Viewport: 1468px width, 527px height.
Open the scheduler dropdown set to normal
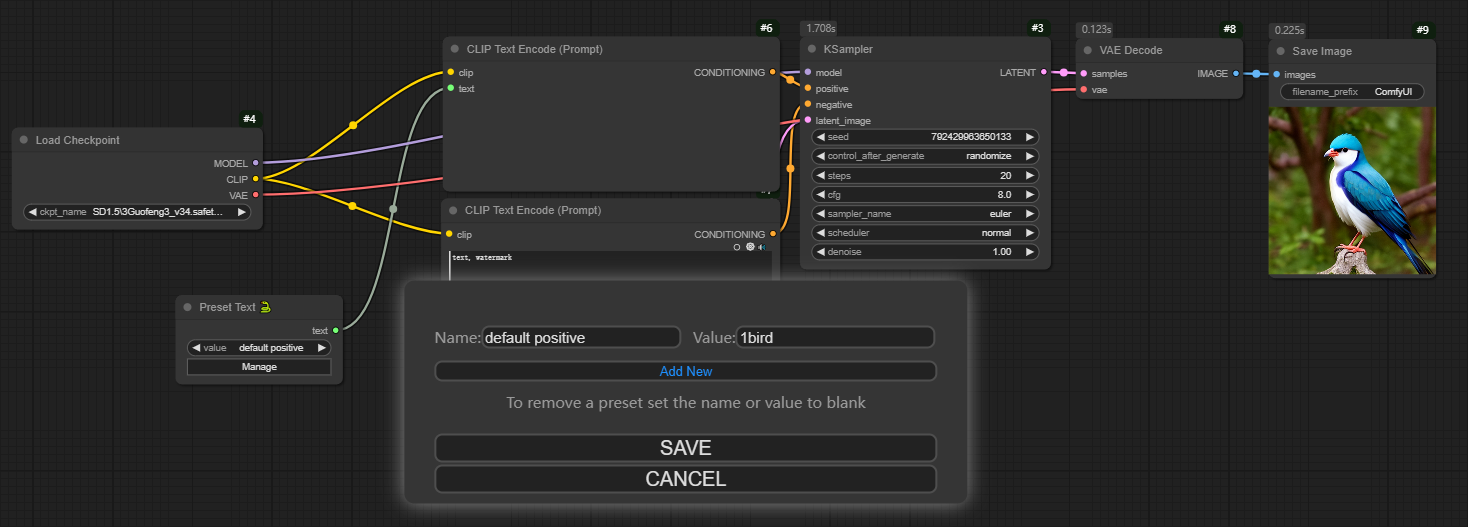pyautogui.click(x=925, y=233)
